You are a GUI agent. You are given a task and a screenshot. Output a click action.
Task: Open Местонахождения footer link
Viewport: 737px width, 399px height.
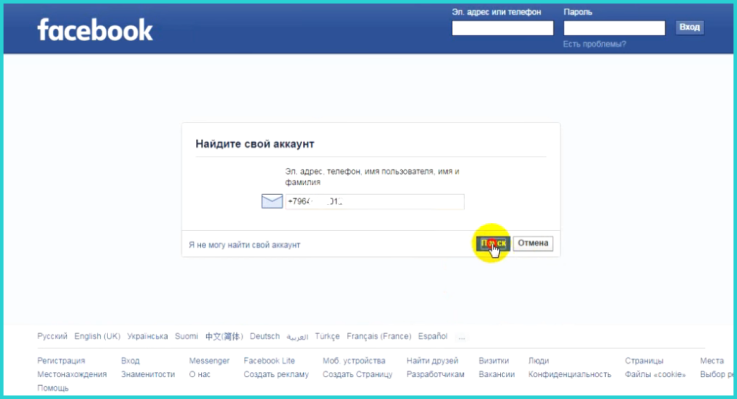pyautogui.click(x=72, y=375)
